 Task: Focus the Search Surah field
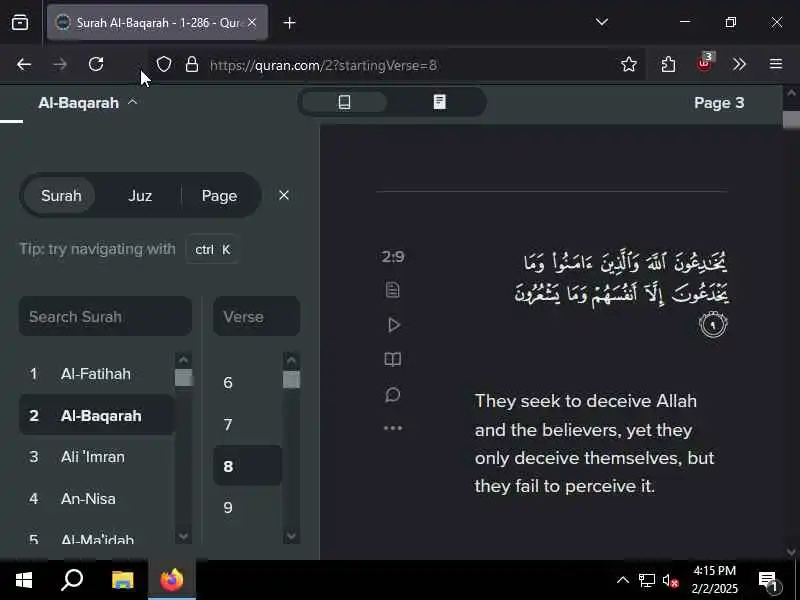(x=106, y=316)
